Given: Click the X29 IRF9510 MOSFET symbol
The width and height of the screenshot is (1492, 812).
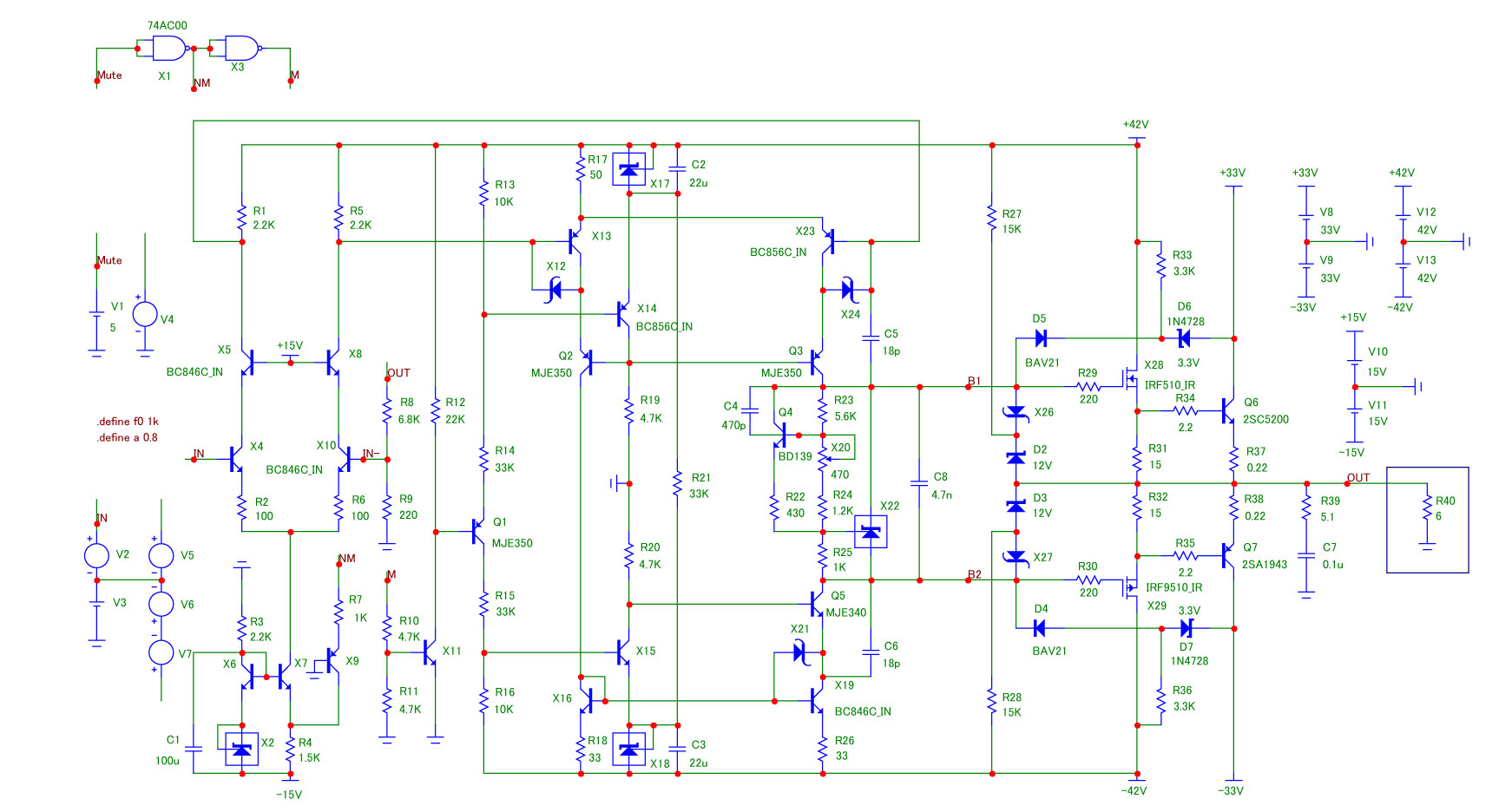Looking at the screenshot, I should click(x=1131, y=588).
